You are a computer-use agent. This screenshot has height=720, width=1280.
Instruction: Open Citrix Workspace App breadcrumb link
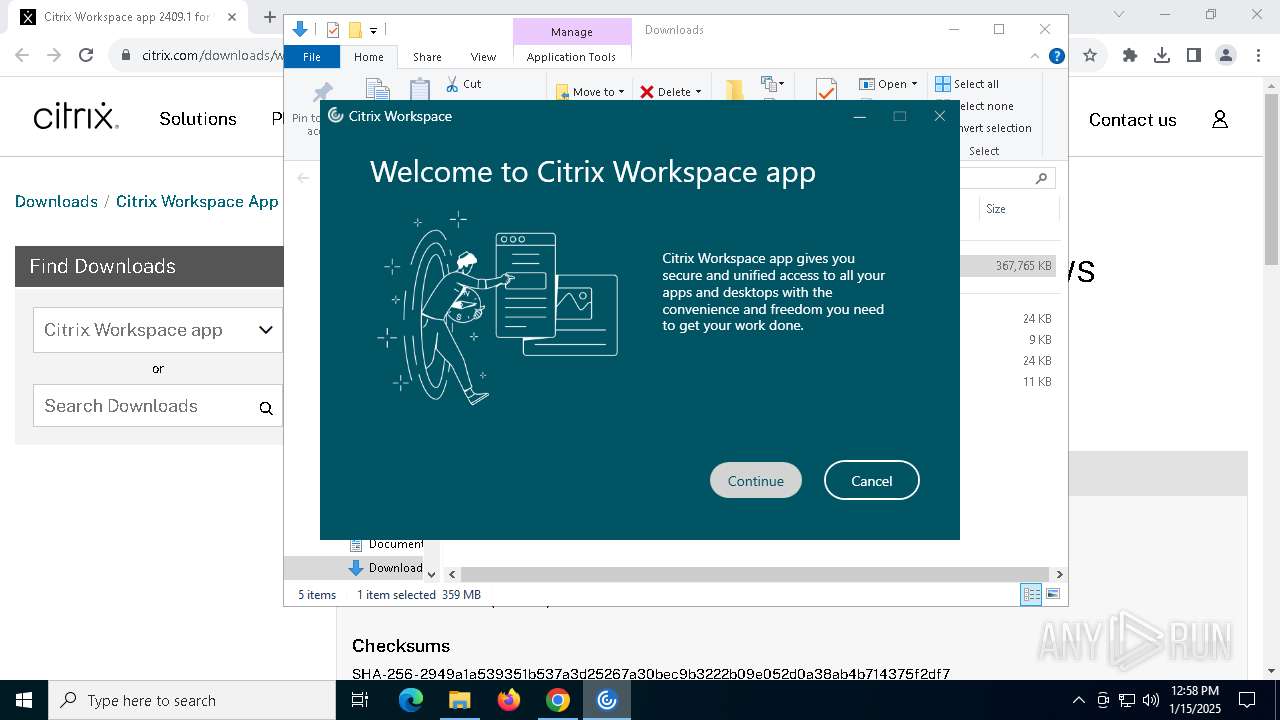197,201
